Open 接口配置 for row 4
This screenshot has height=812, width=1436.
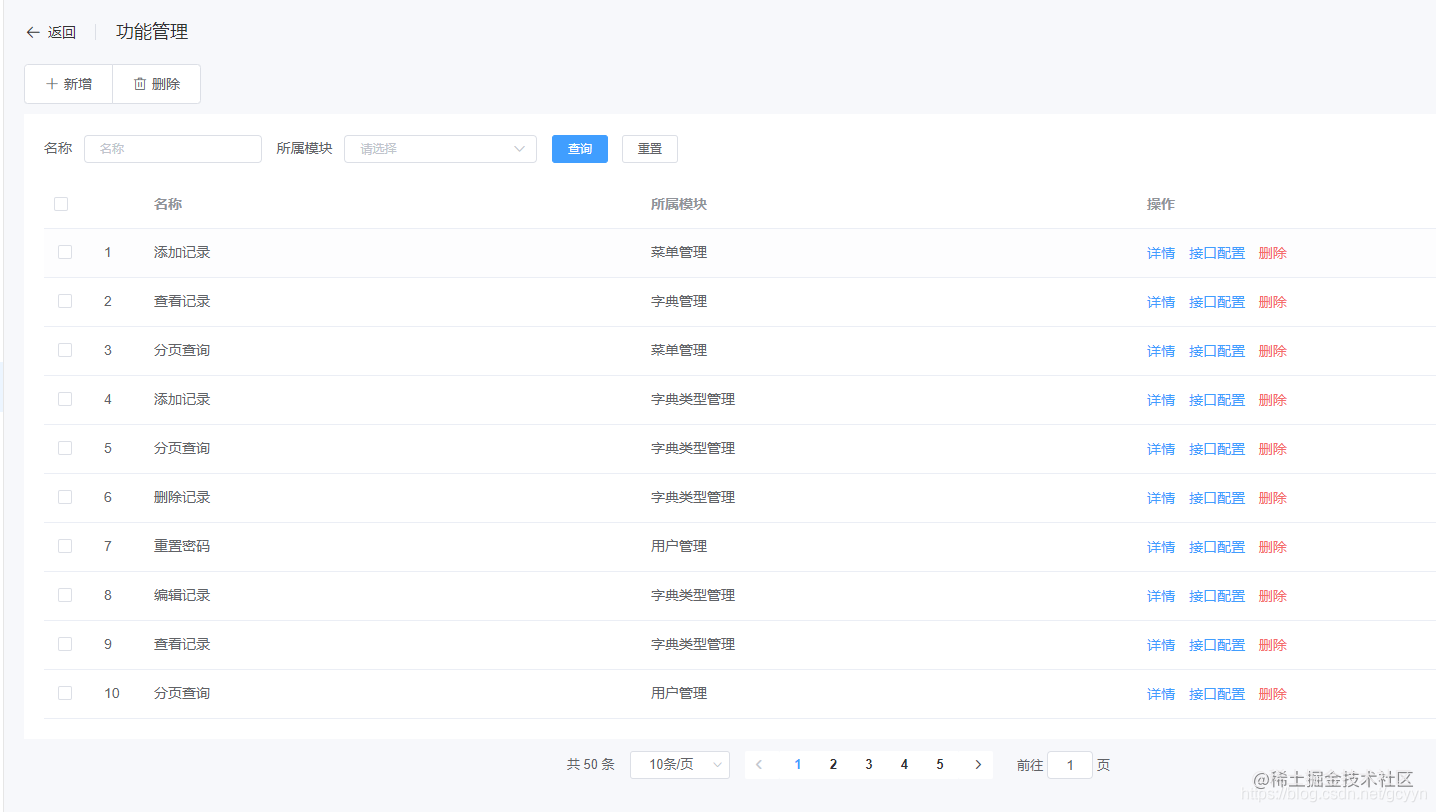[1217, 400]
